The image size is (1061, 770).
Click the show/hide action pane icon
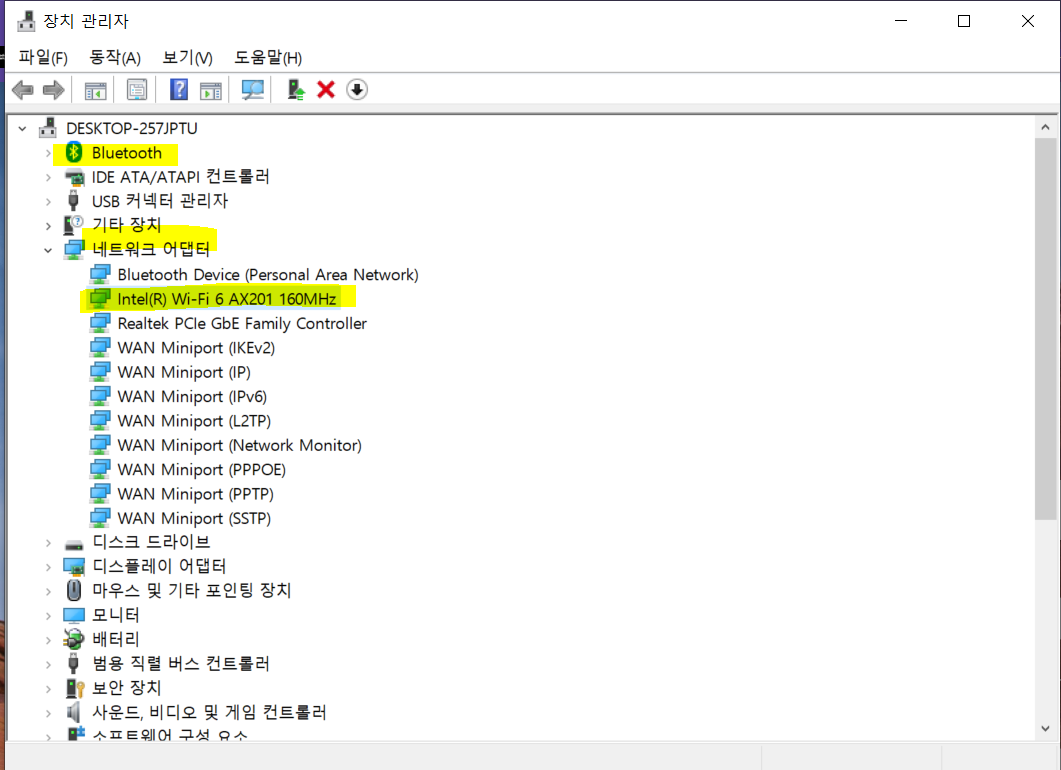pyautogui.click(x=210, y=90)
